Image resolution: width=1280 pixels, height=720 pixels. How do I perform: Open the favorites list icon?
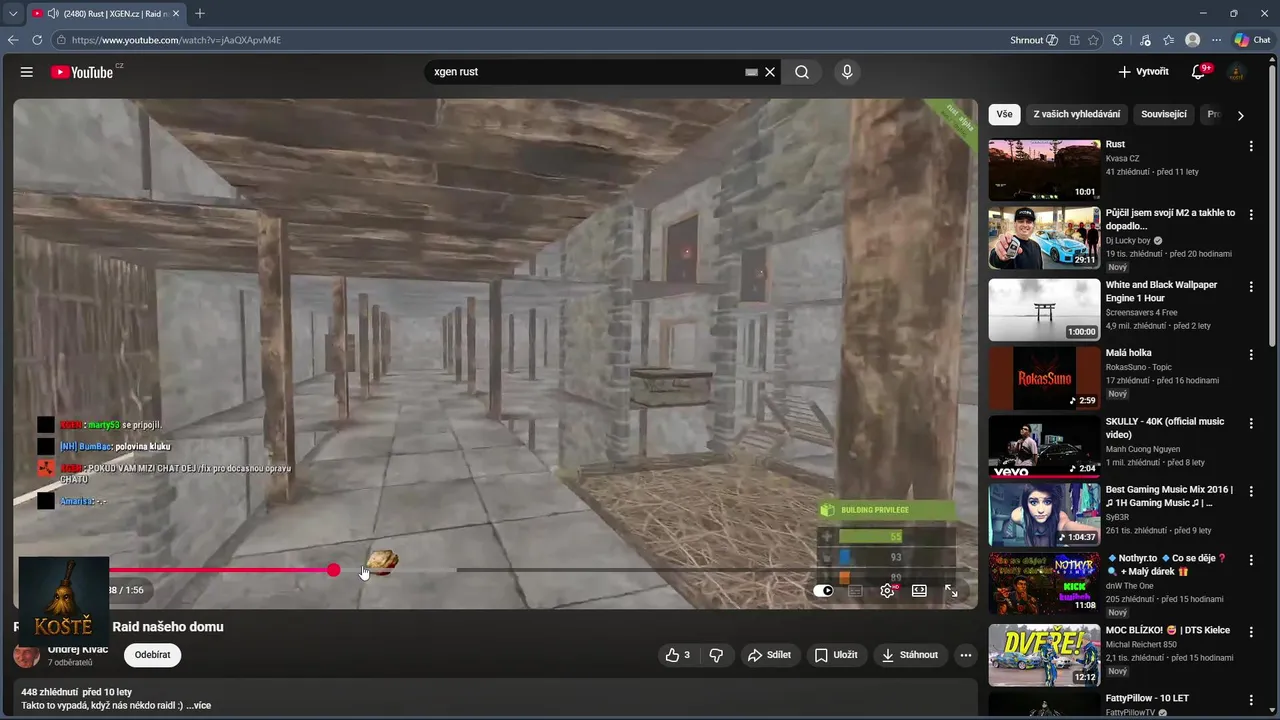tap(1169, 40)
